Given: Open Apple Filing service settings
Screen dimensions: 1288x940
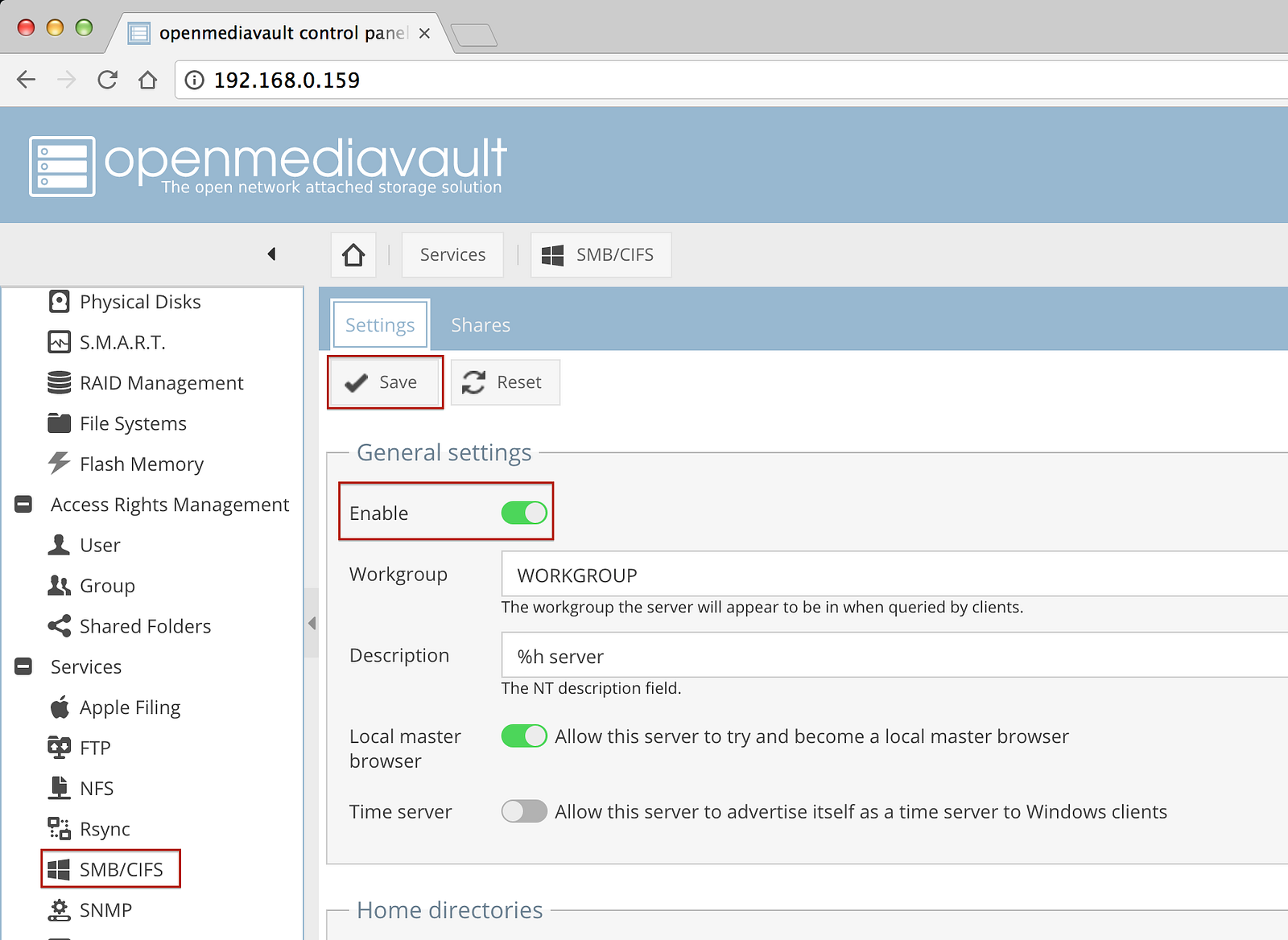Looking at the screenshot, I should [x=130, y=707].
